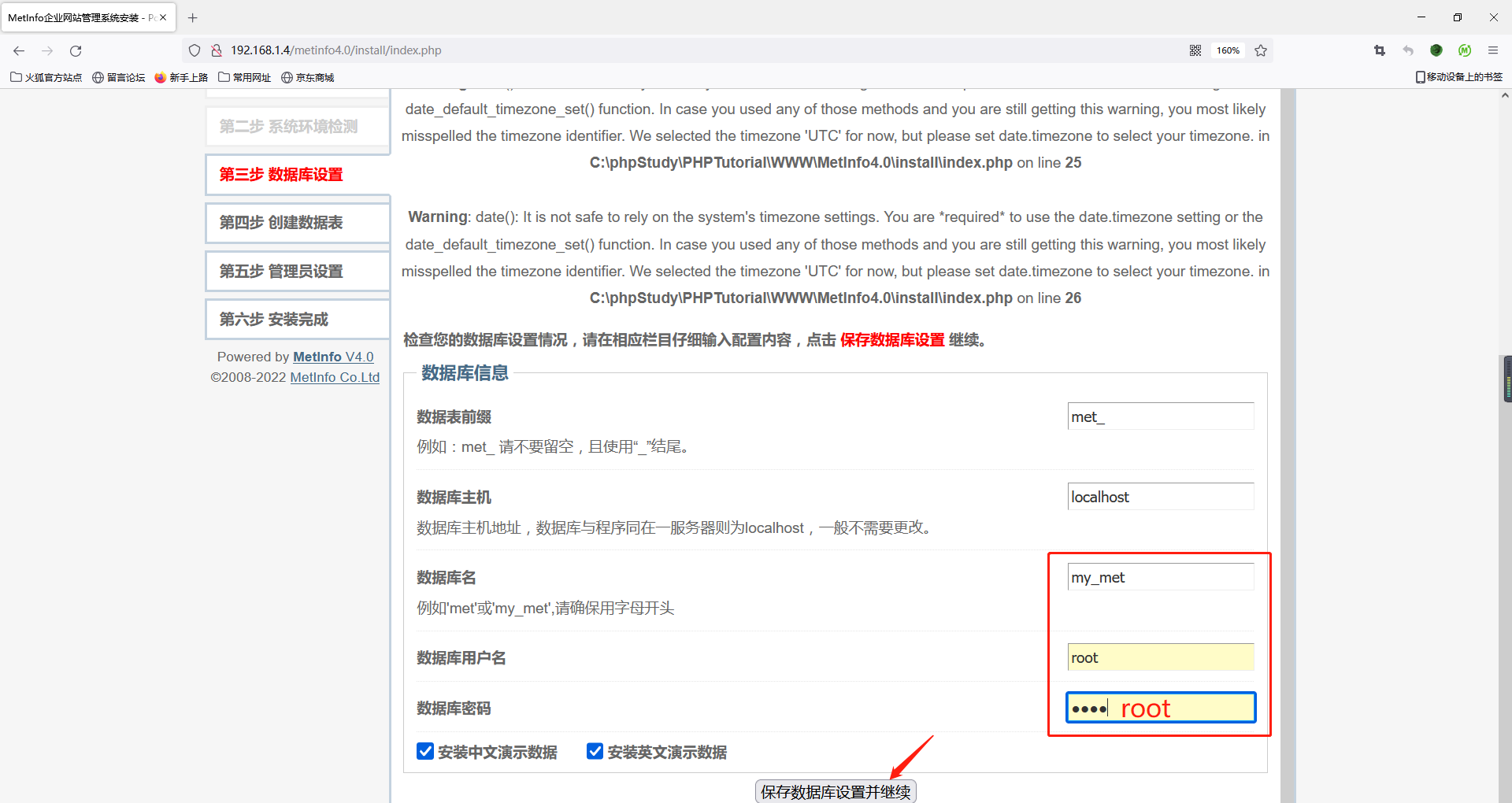
Task: Click the insecure connection lock icon
Action: pos(217,50)
